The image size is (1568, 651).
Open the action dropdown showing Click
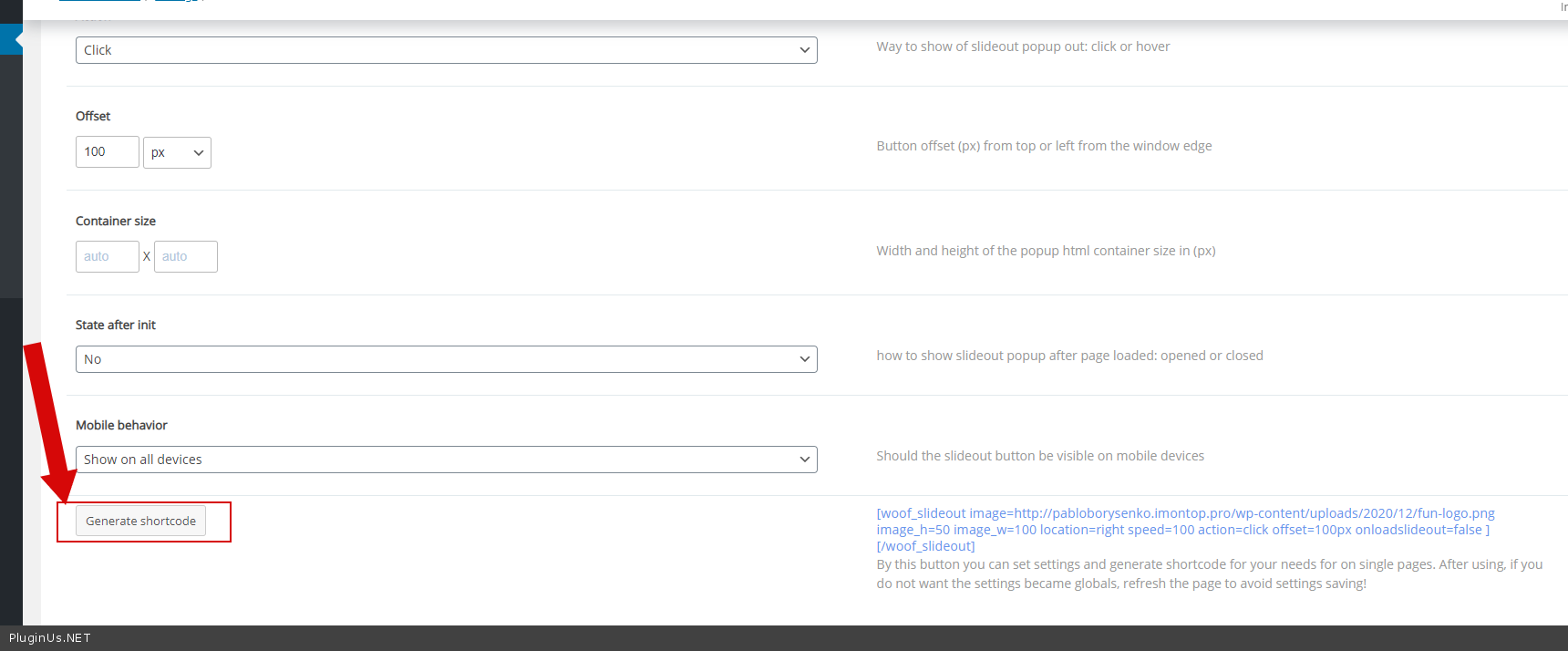pos(446,50)
